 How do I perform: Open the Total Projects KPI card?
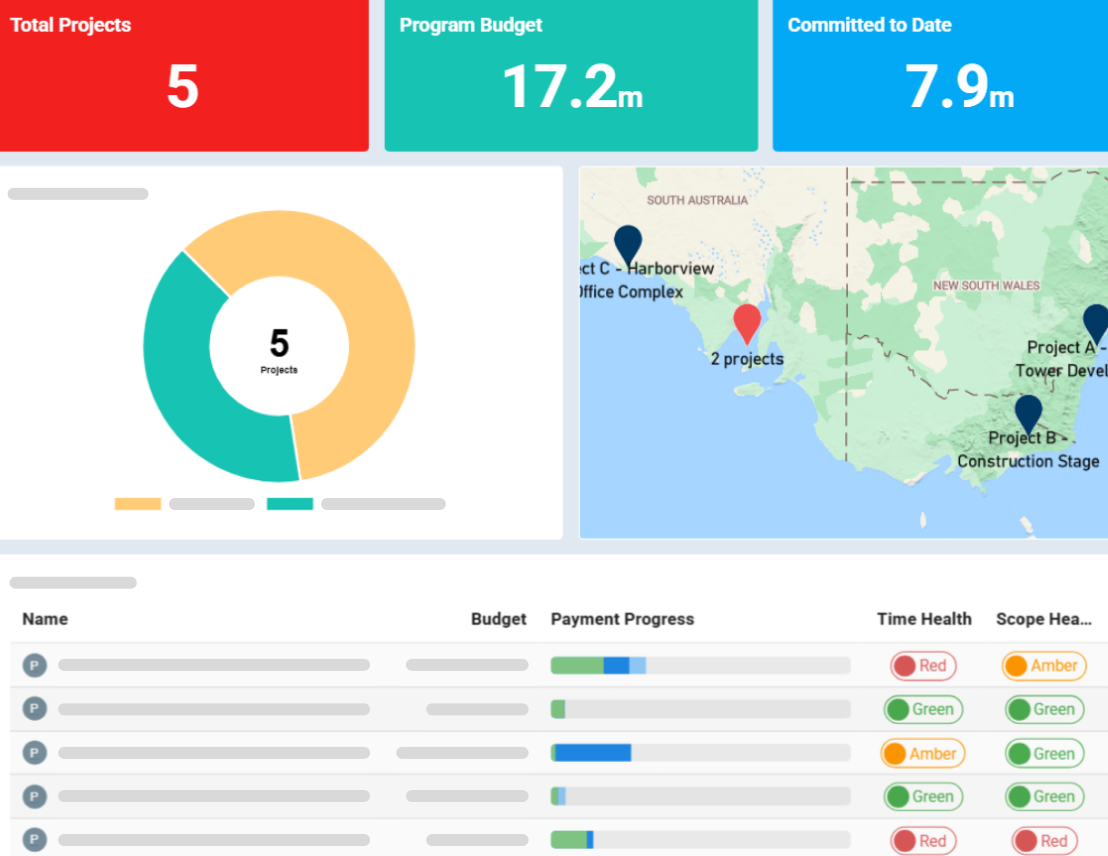coord(185,75)
